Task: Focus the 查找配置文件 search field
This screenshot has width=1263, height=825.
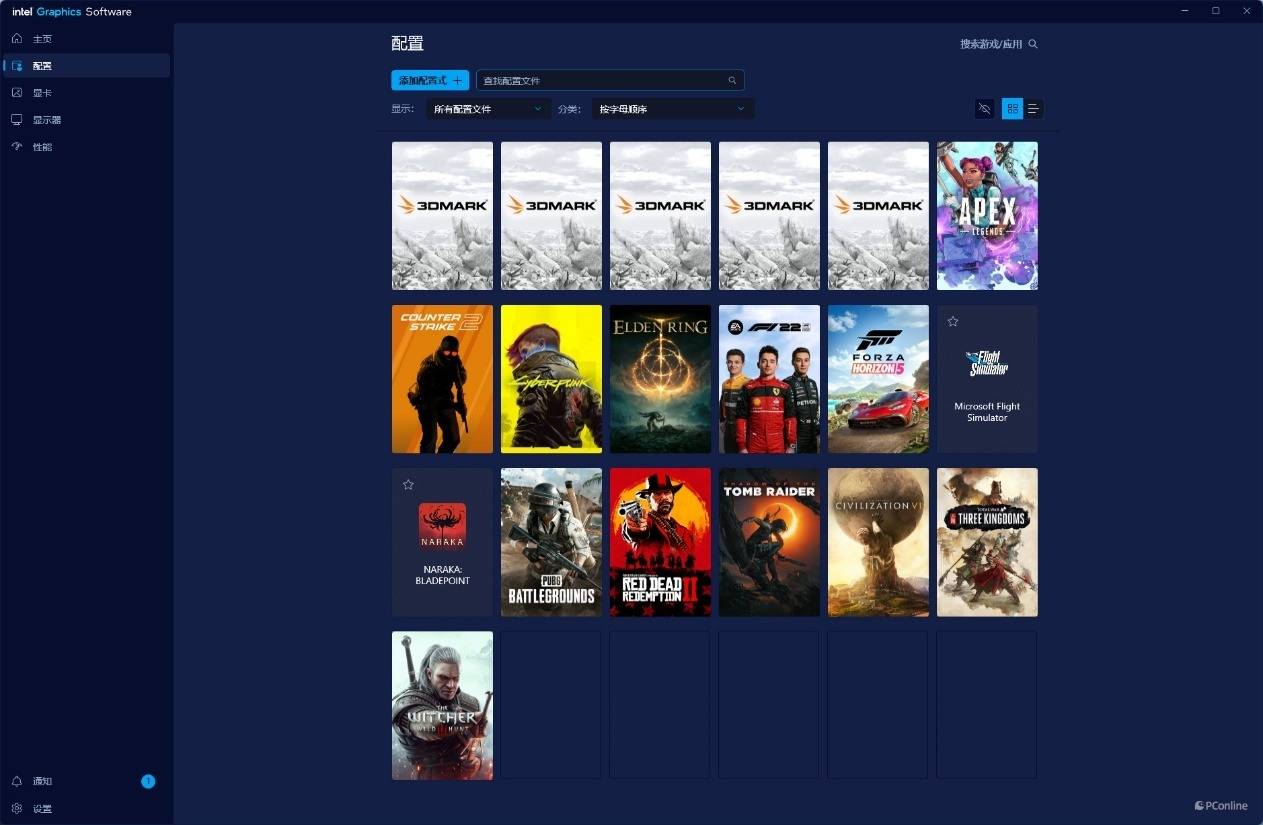Action: [610, 80]
